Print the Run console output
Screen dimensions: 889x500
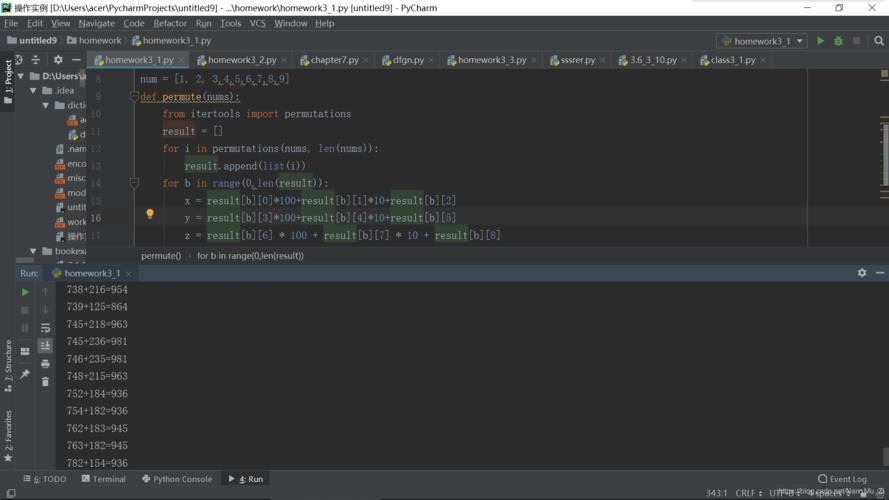45,364
